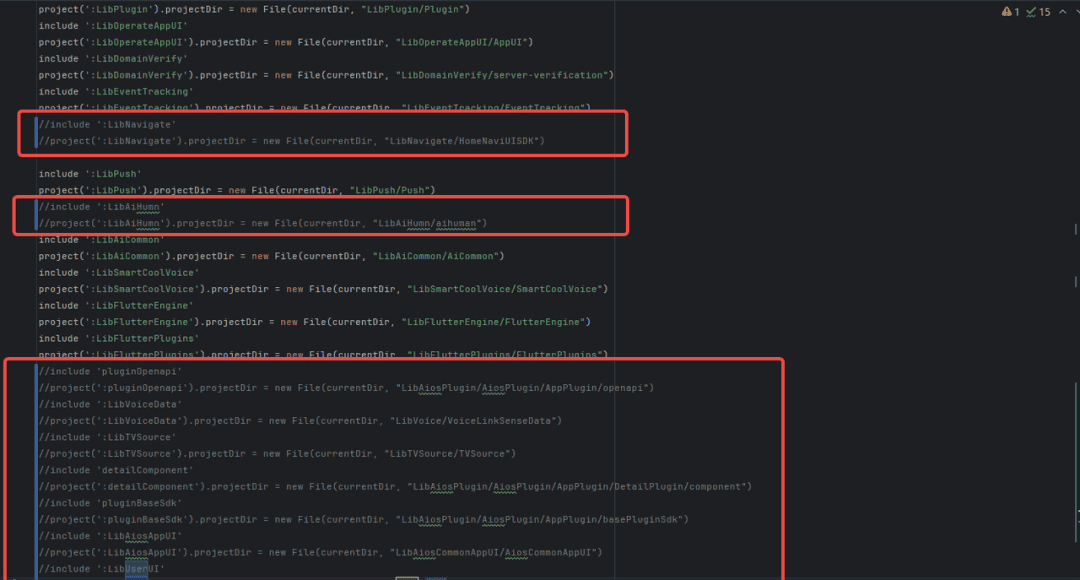Place cursor on project(':LibPlugin') line

coord(254,10)
